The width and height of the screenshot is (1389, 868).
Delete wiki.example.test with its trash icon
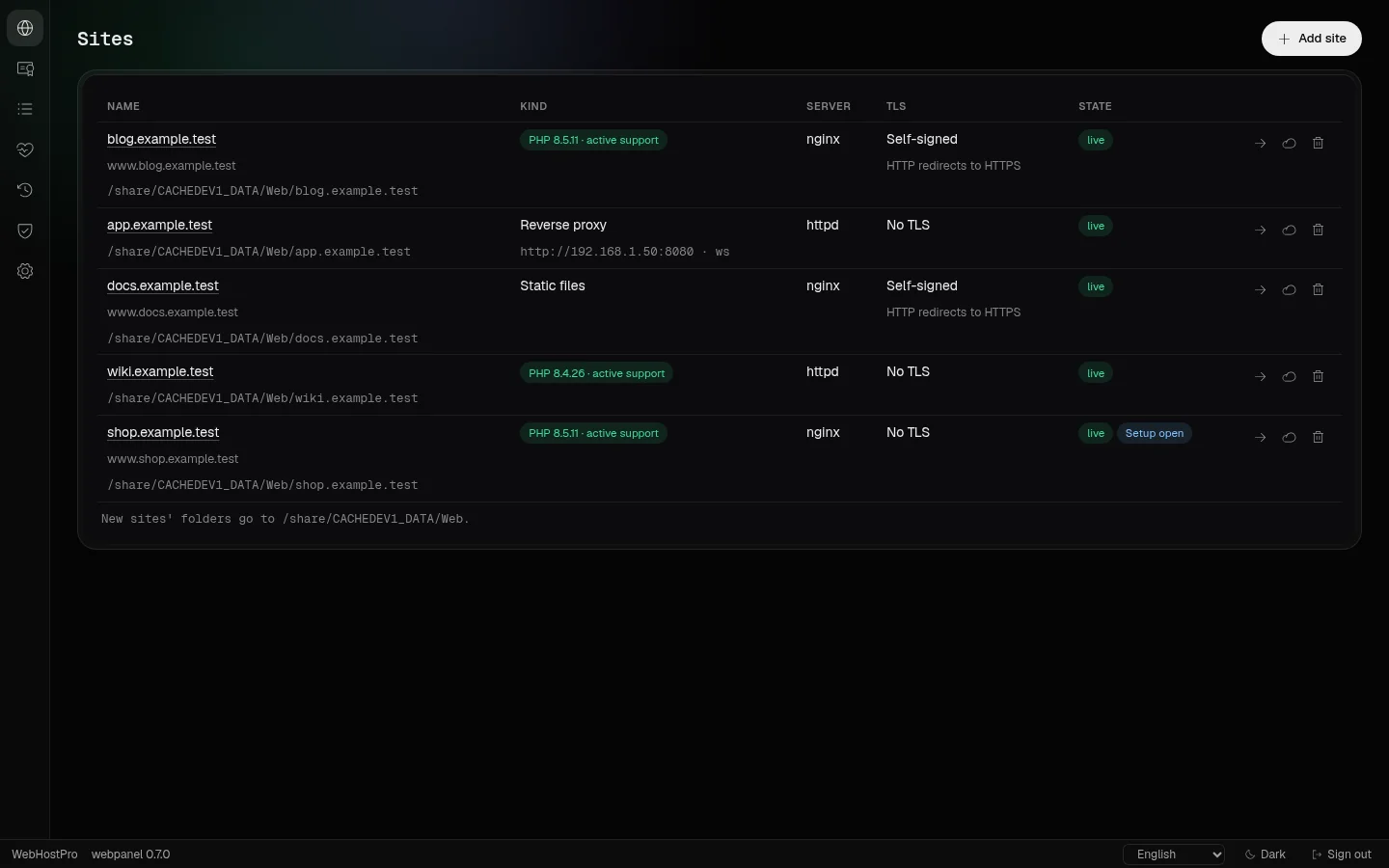[1318, 376]
